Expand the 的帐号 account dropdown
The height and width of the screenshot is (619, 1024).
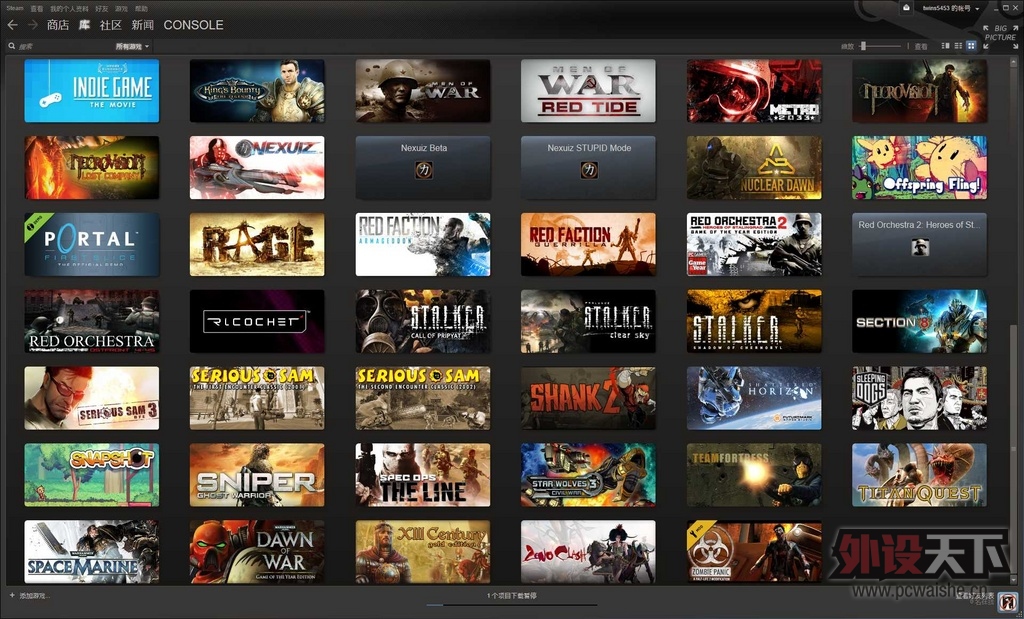[x=951, y=8]
